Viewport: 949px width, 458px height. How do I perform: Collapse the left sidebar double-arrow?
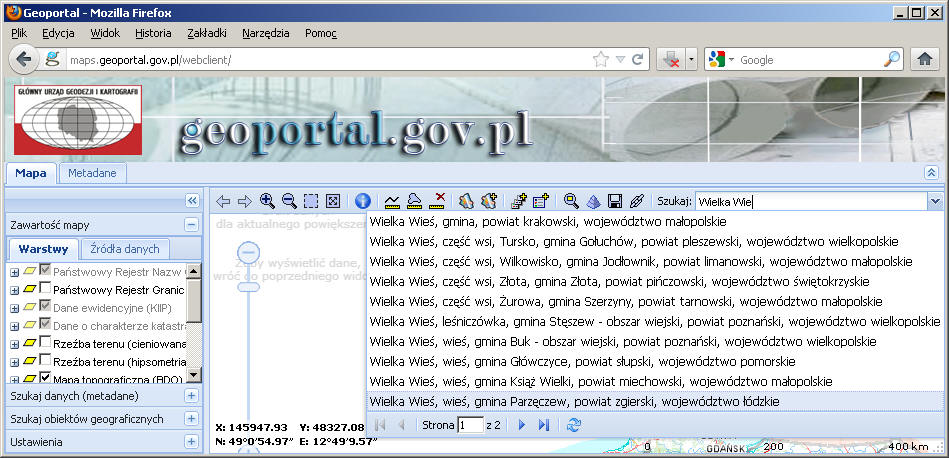192,200
